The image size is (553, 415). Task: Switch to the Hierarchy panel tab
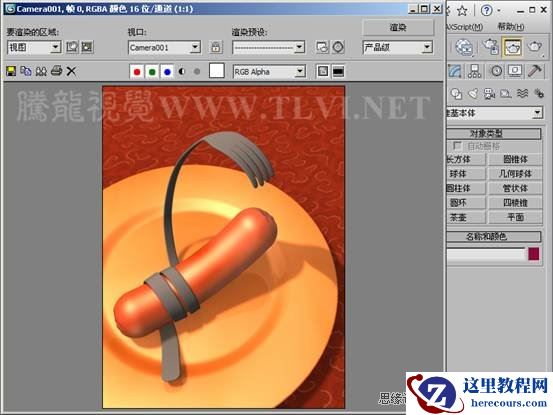475,71
